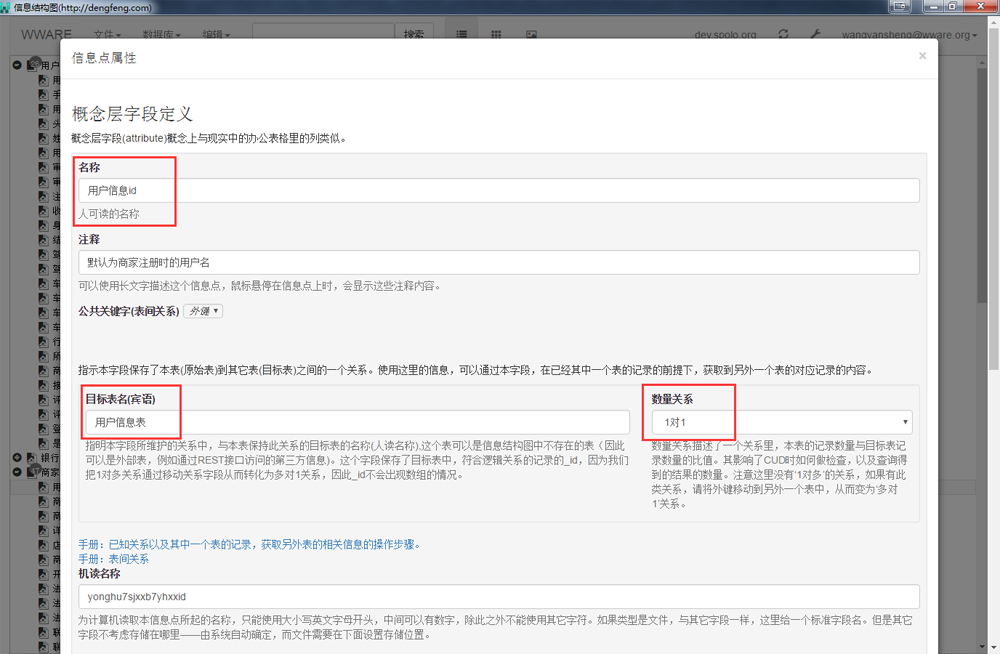Image resolution: width=1000 pixels, height=654 pixels.
Task: Open the 手册：表间关系 link
Action: coord(114,559)
